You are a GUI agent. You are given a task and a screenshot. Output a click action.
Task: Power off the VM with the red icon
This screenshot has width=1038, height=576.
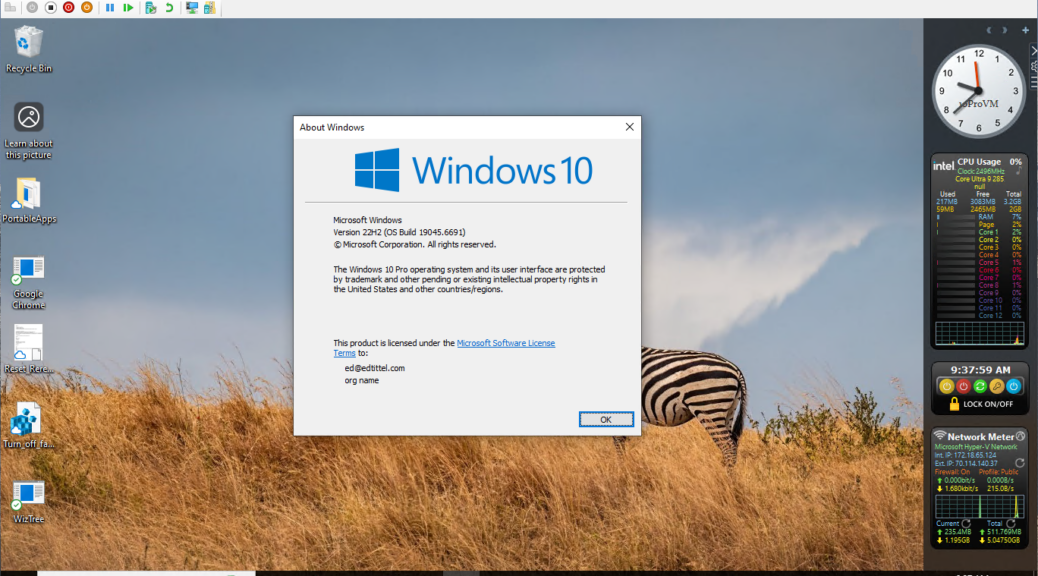pyautogui.click(x=67, y=7)
